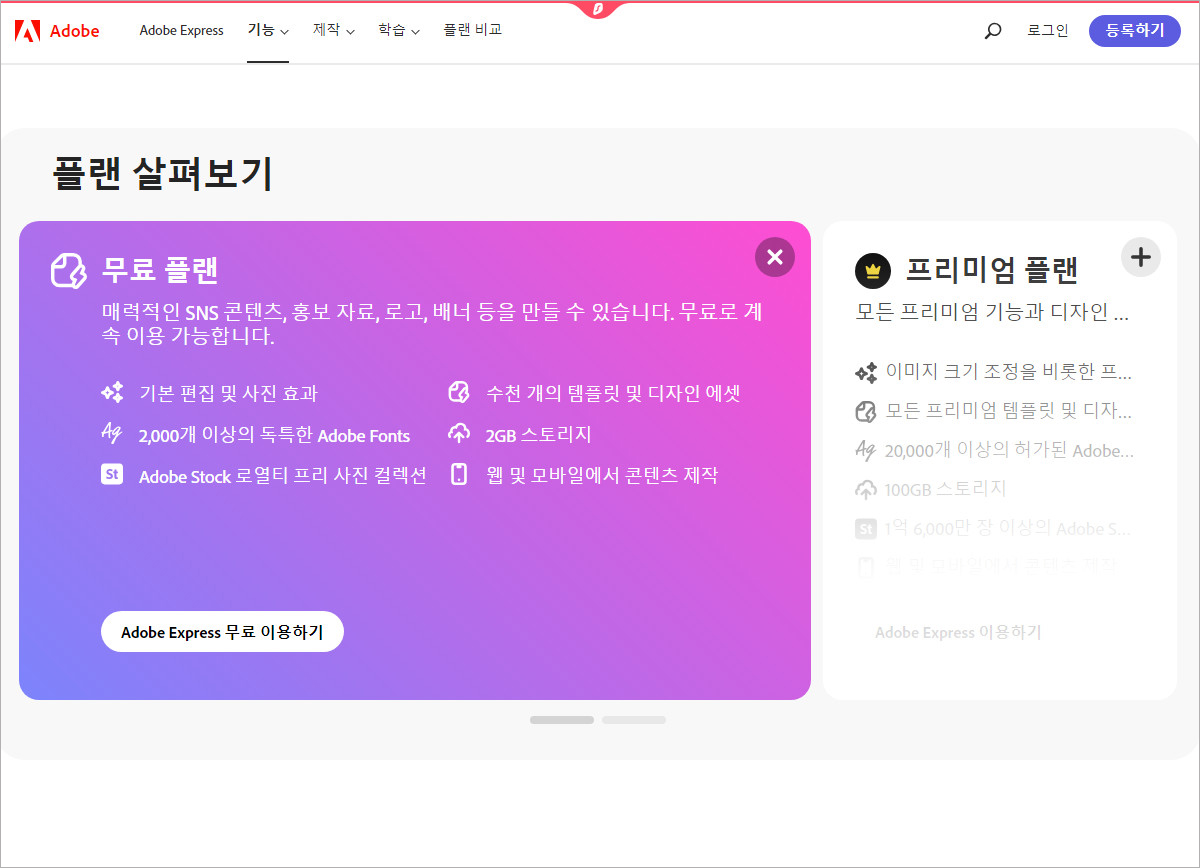Click the free plan sticker icon
Image resolution: width=1200 pixels, height=868 pixels.
(69, 270)
